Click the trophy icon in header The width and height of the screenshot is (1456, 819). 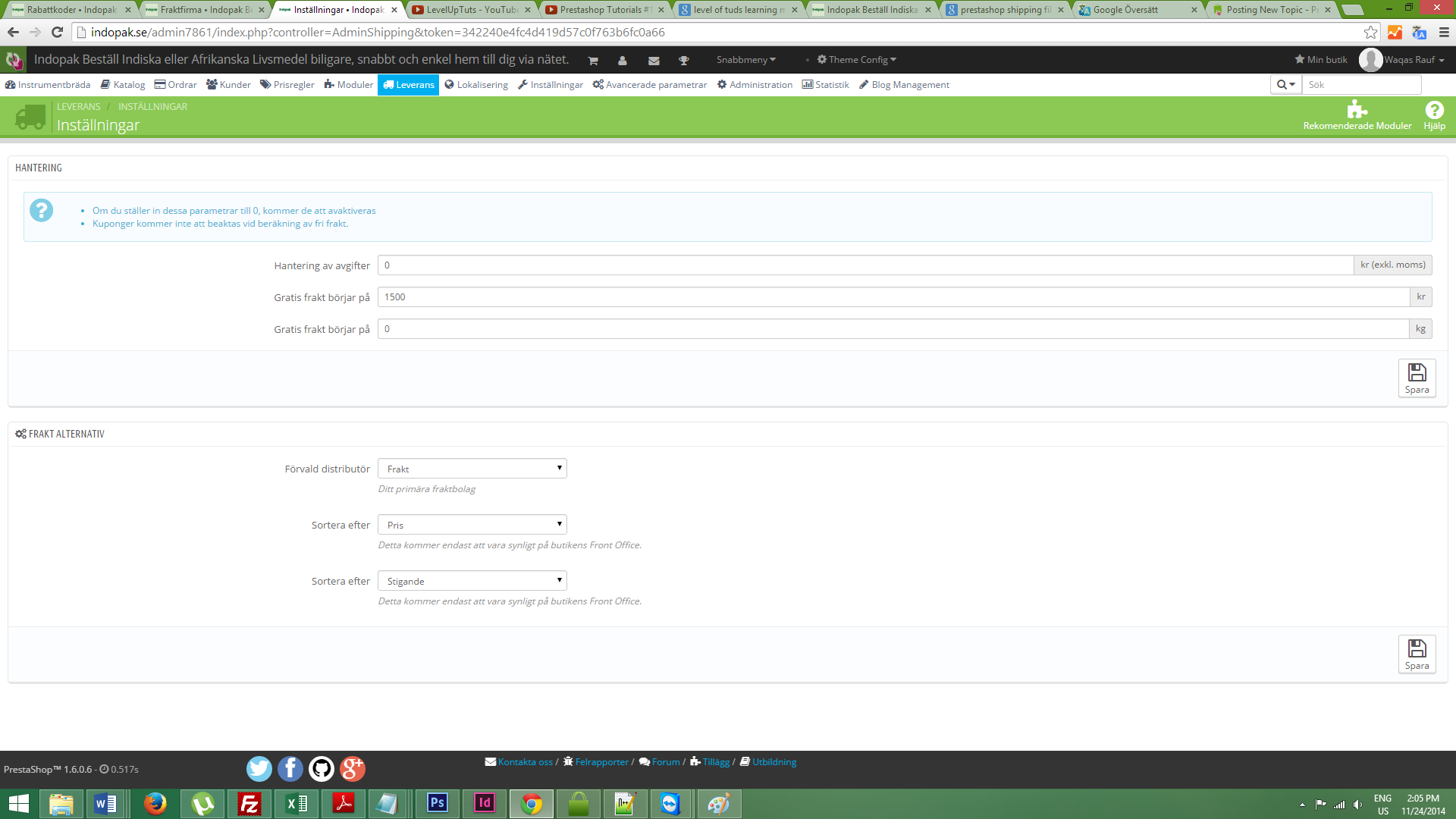pyautogui.click(x=683, y=60)
